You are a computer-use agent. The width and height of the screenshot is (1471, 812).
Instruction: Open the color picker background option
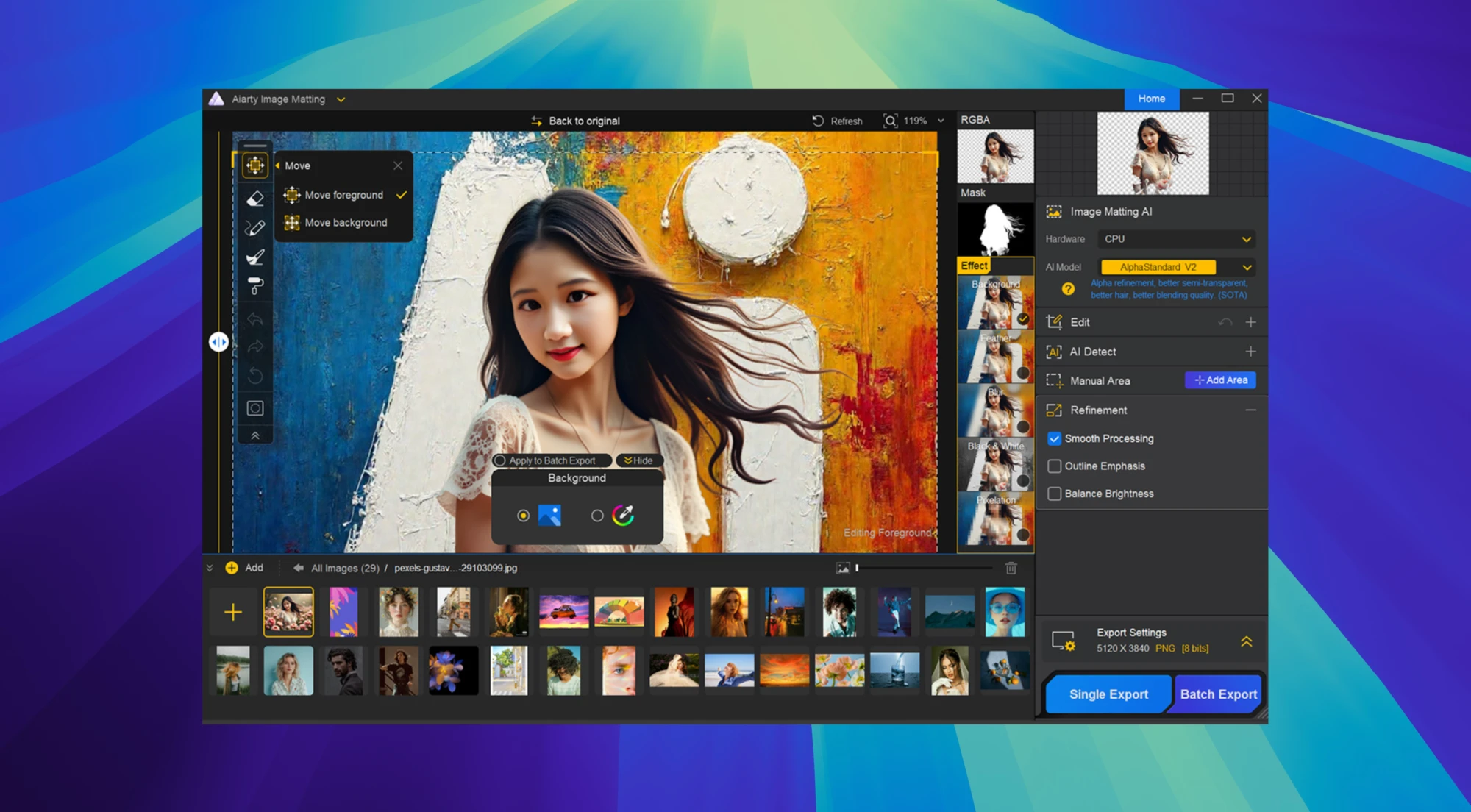tap(623, 516)
